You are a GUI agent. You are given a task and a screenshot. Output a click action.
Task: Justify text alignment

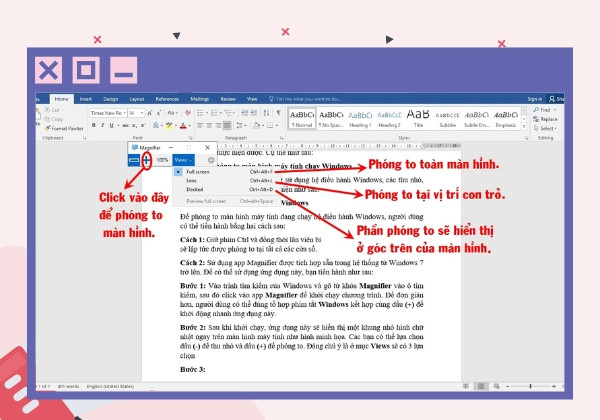point(227,125)
